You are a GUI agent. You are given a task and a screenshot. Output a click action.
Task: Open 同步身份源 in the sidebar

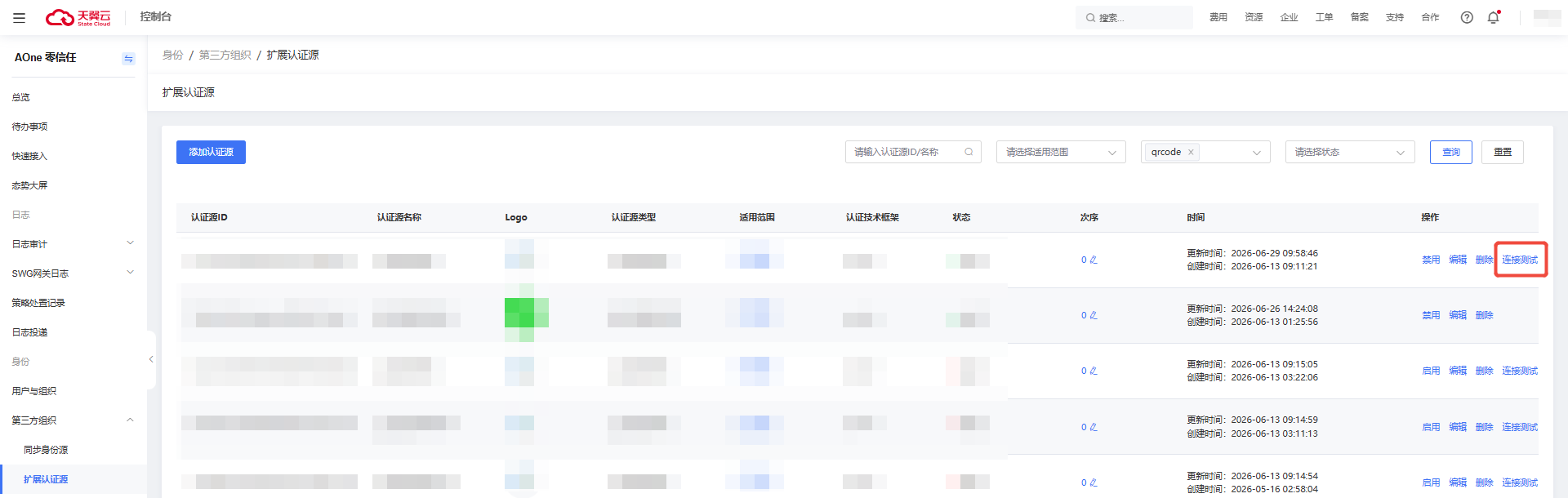[46, 450]
